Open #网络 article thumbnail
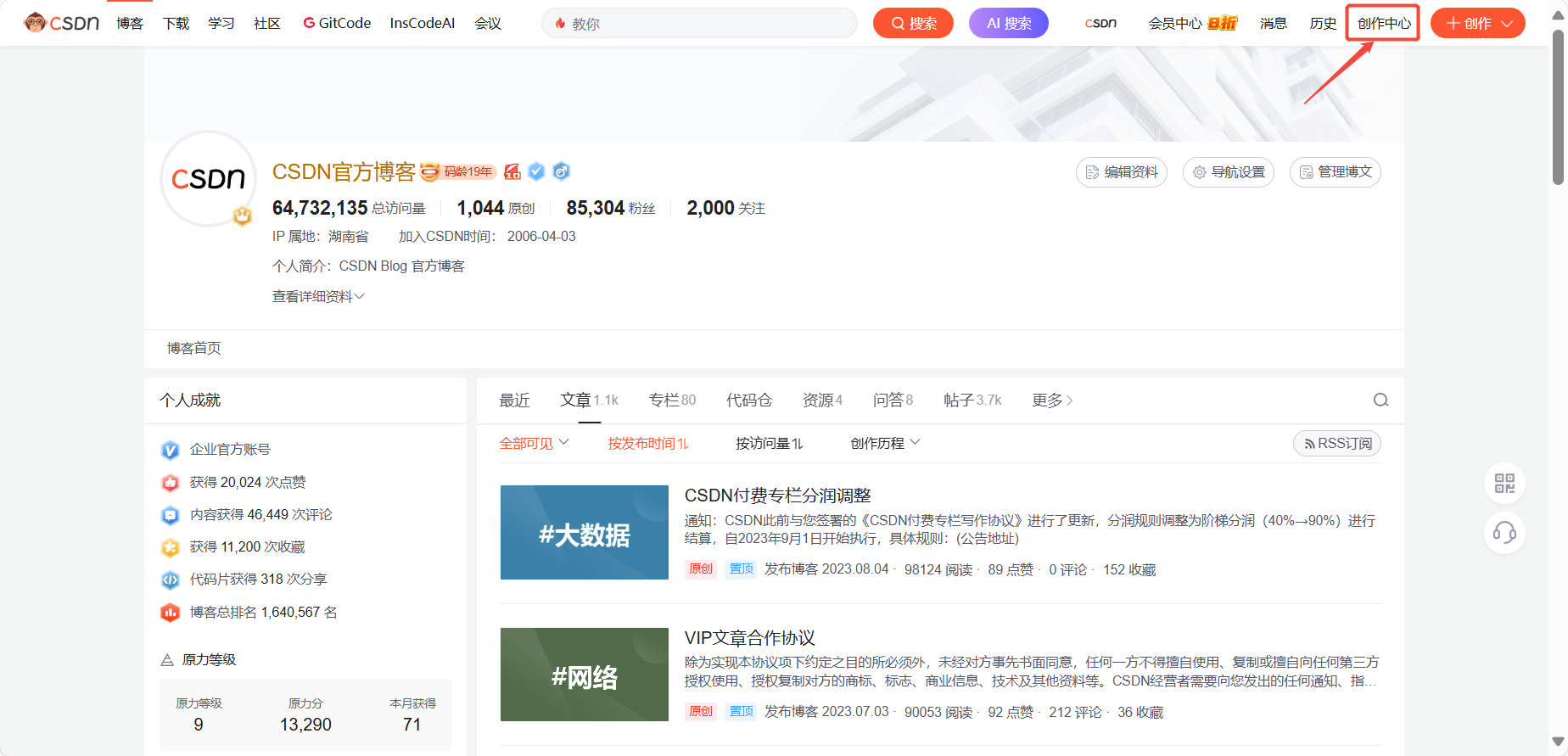The image size is (1568, 756). (x=585, y=675)
